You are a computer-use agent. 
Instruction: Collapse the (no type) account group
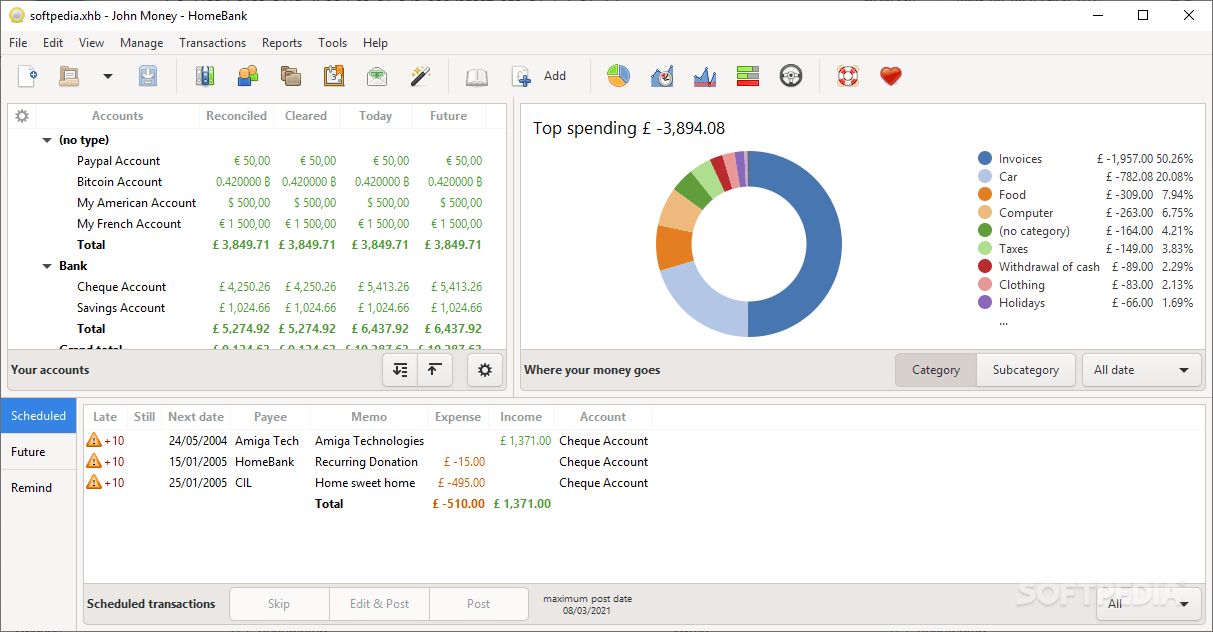(45, 139)
